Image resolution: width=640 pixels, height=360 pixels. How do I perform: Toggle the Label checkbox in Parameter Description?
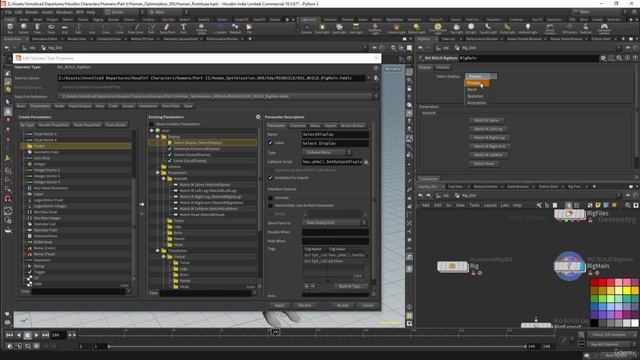(270, 143)
